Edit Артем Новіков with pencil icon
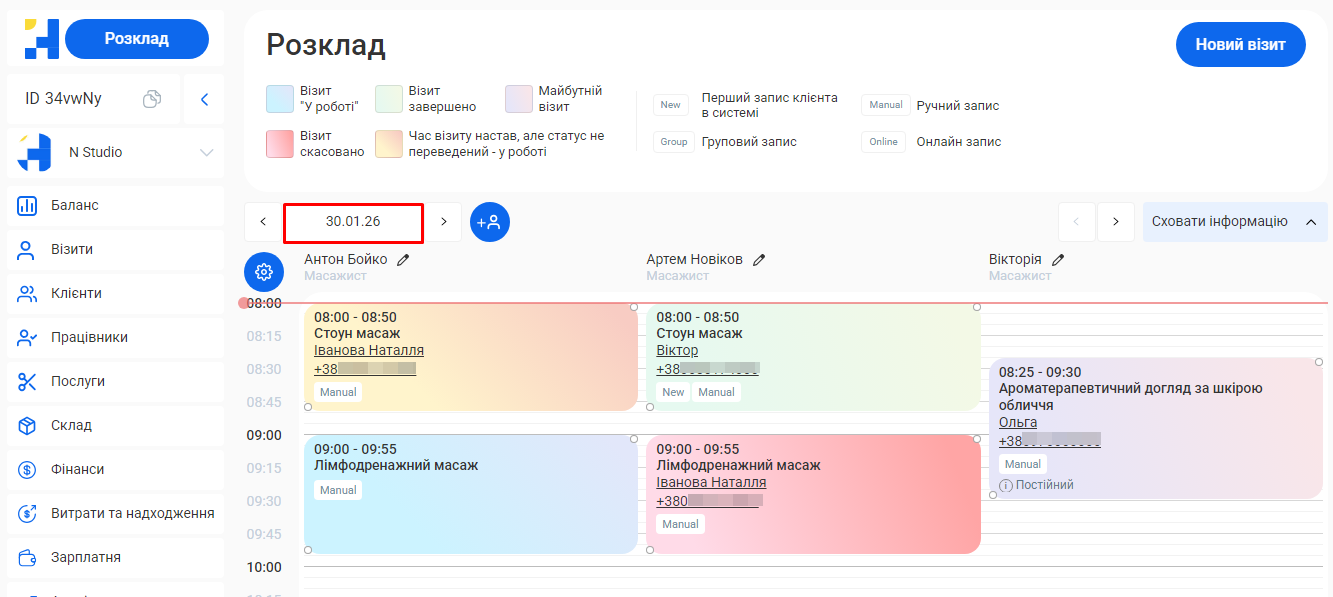1333x597 pixels. 759,260
